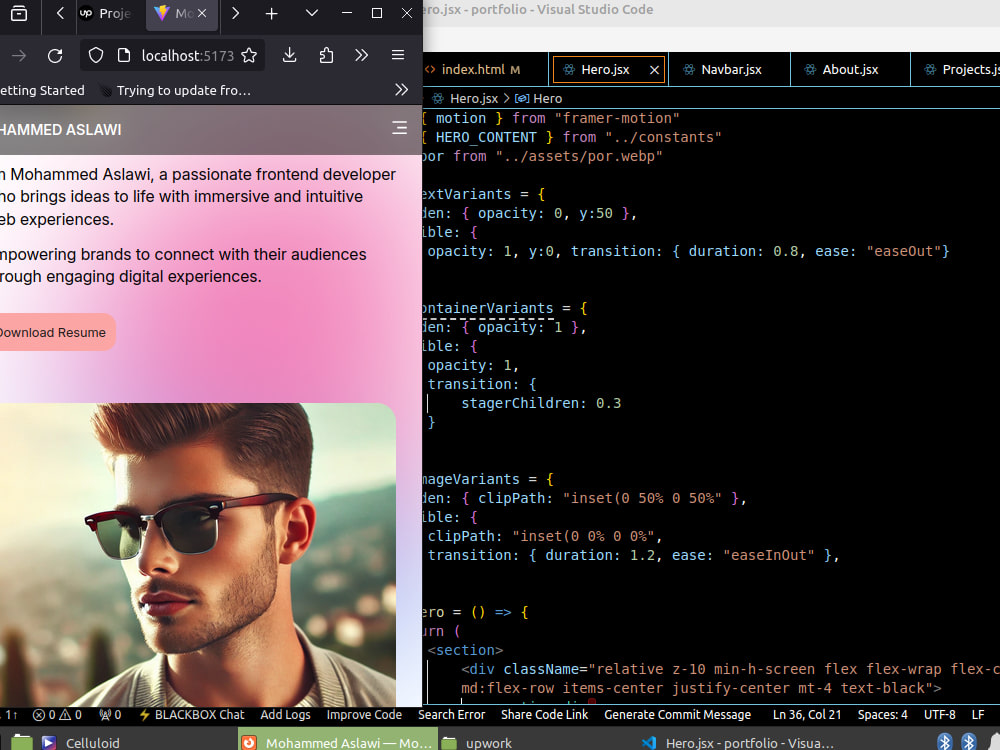Open BLACKBOX Chat from the status bar
Screen dimensions: 1000x750
[x=191, y=715]
